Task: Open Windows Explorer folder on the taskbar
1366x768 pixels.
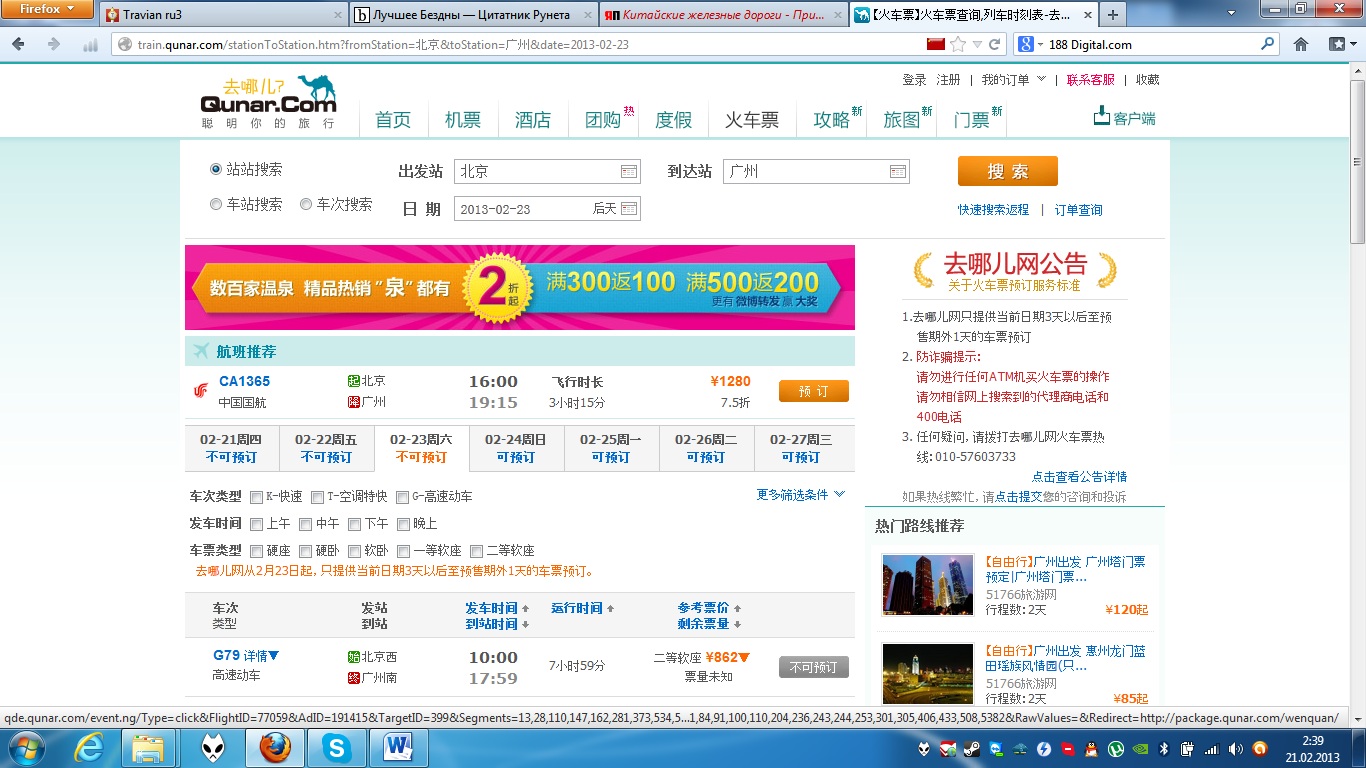Action: click(148, 747)
